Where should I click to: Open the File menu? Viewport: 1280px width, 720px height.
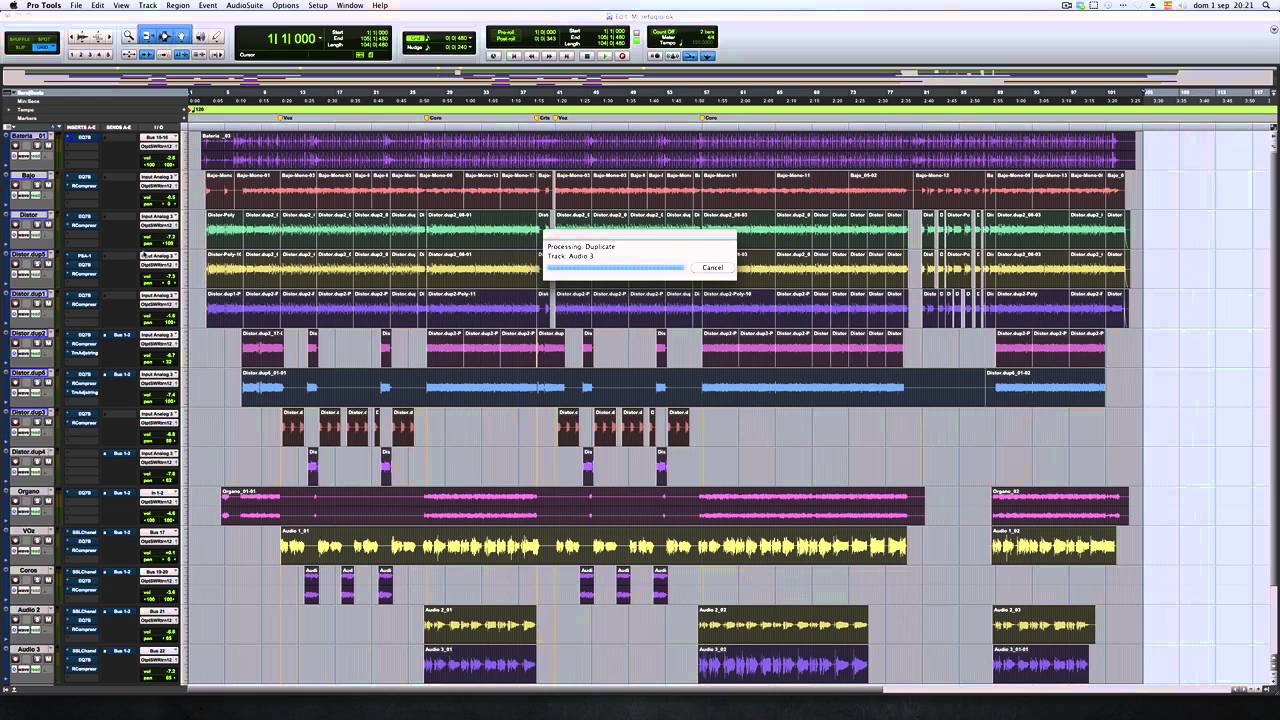click(x=76, y=6)
